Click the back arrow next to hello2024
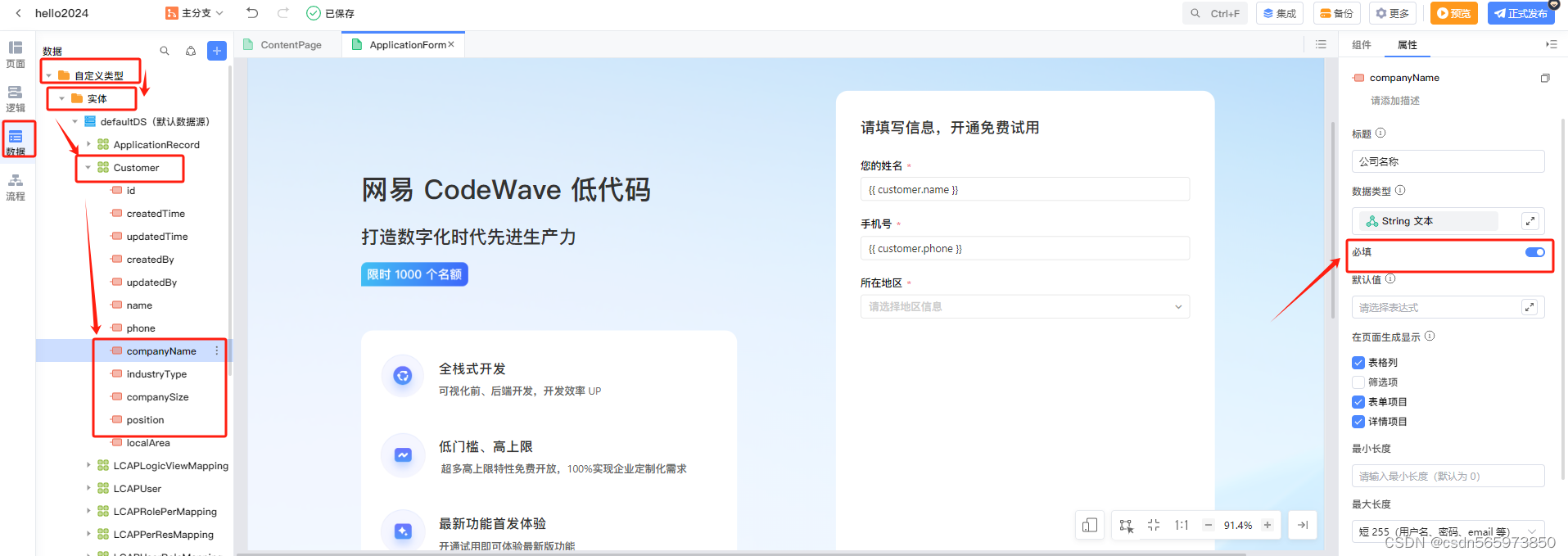 click(x=19, y=13)
